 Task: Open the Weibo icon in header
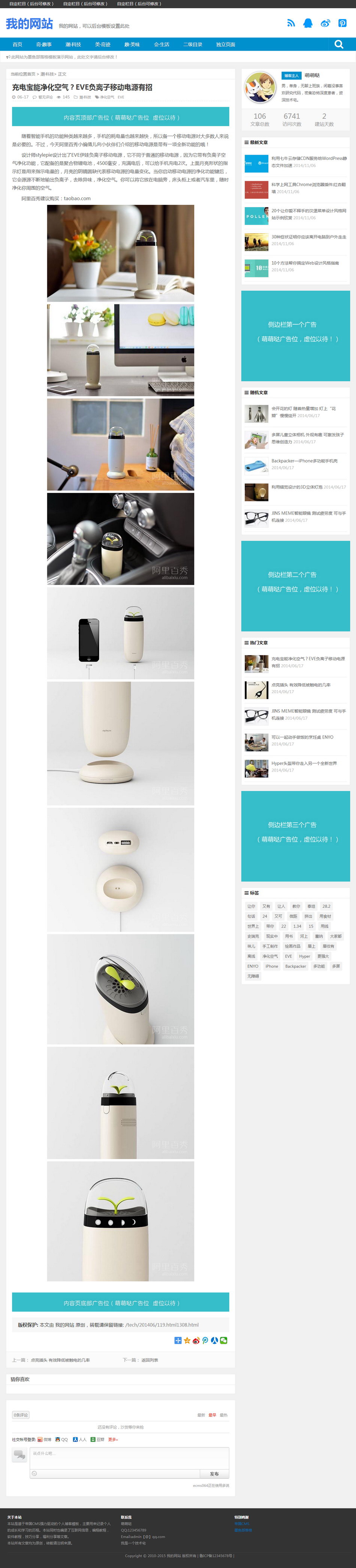coord(326,23)
